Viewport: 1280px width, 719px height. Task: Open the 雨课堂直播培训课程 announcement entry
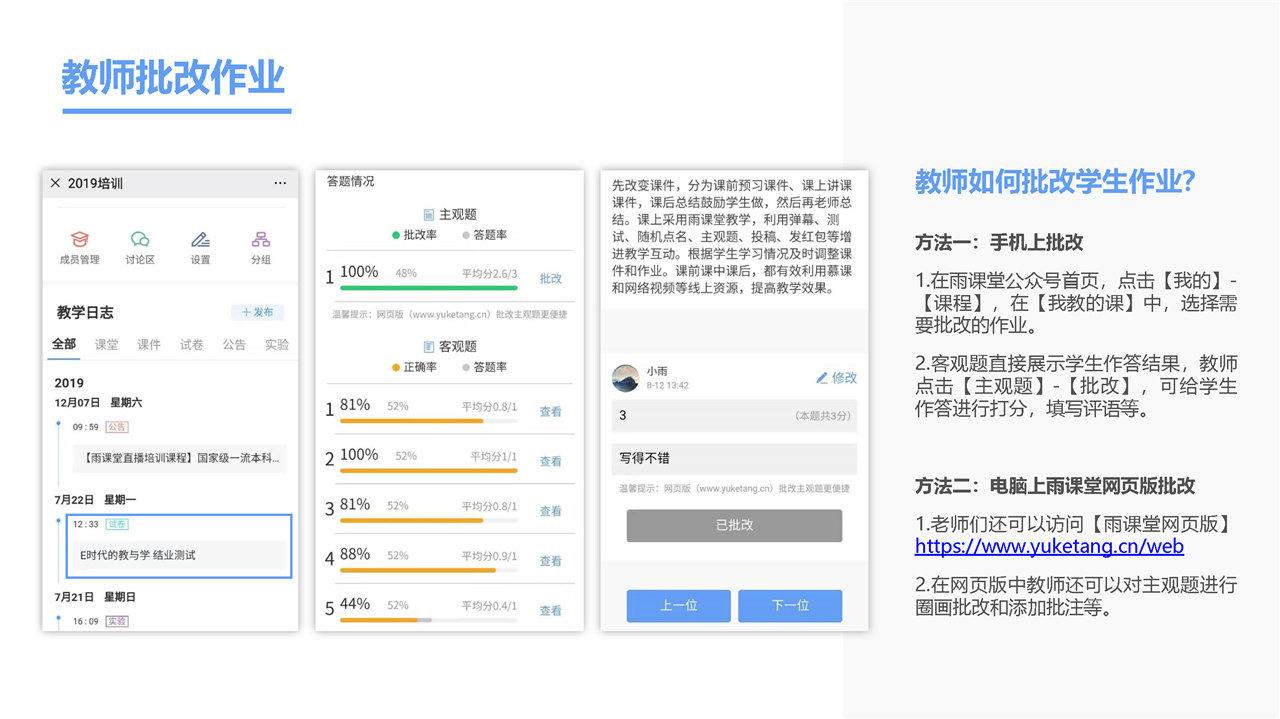178,459
